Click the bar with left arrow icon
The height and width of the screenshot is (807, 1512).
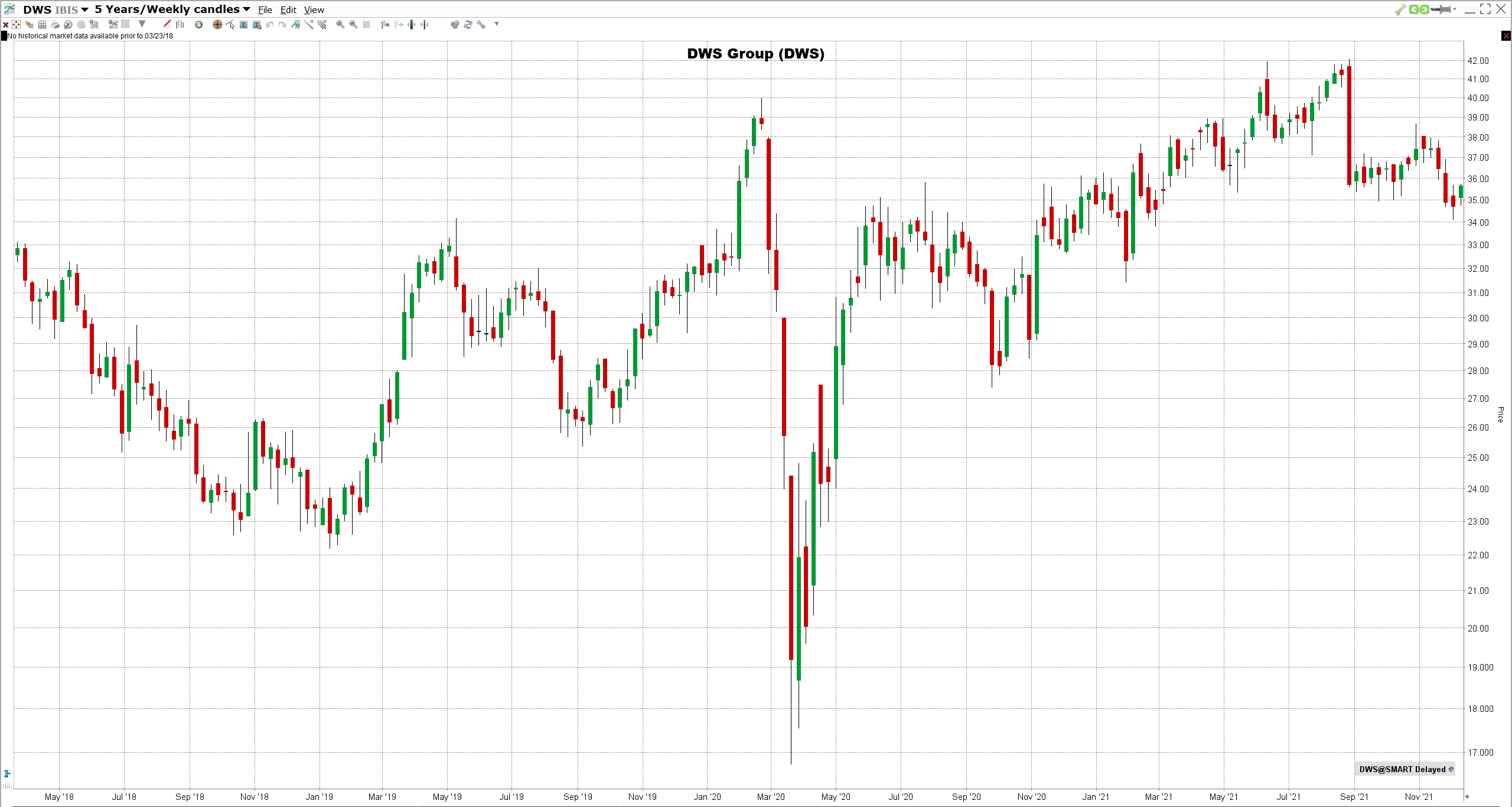[x=399, y=24]
